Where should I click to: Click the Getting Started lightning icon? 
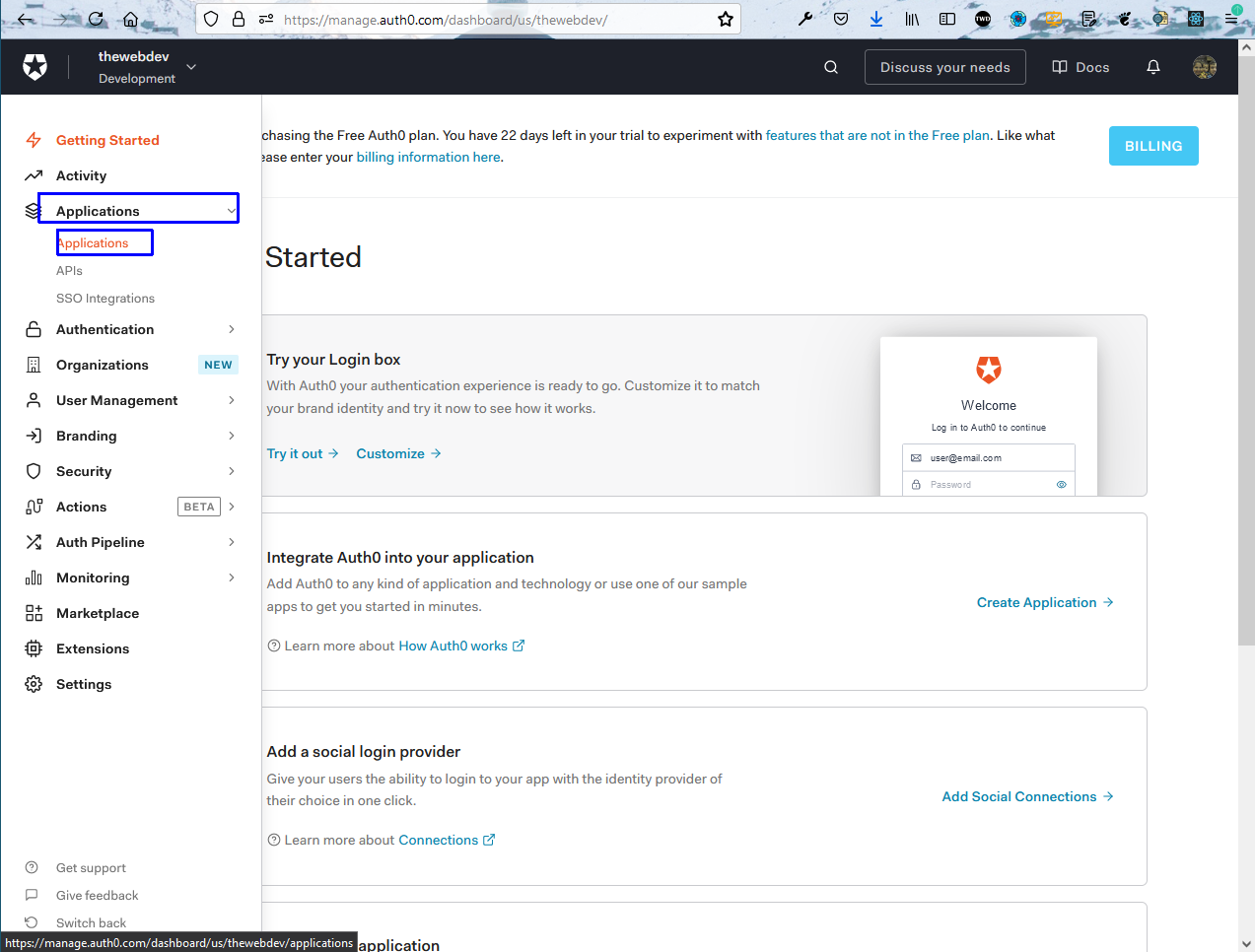[x=34, y=140]
